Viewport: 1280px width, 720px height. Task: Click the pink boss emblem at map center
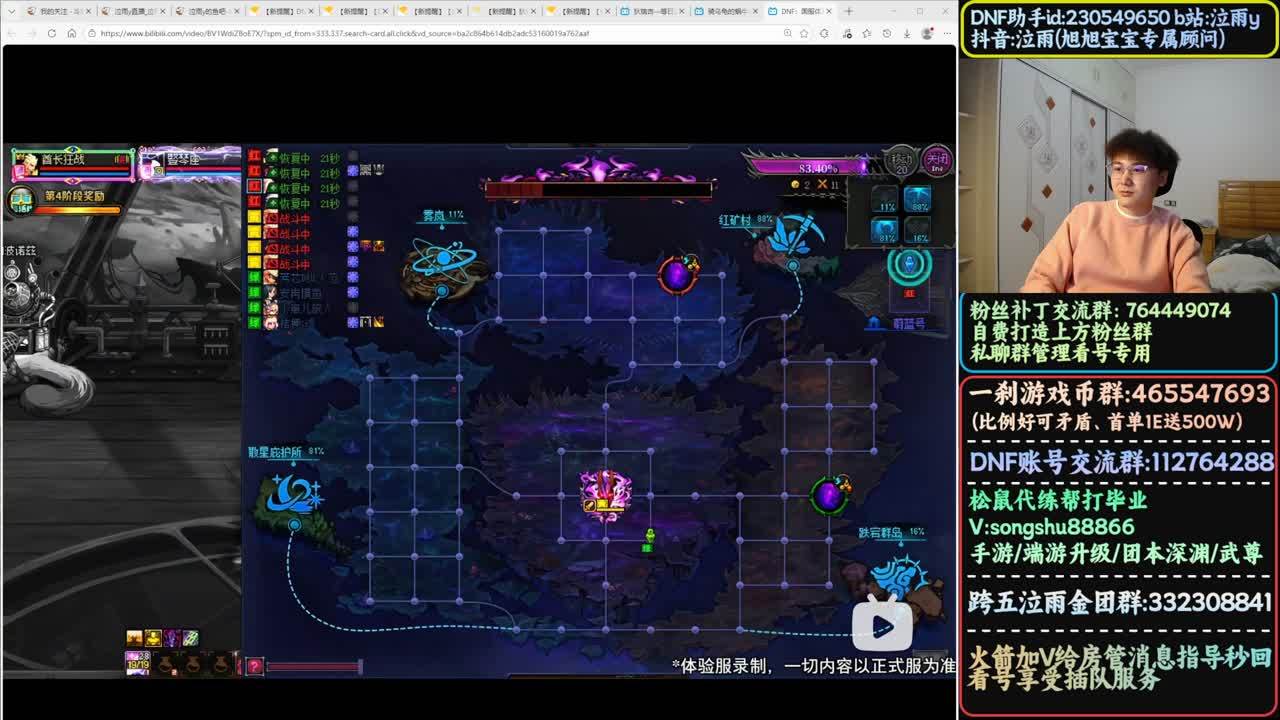point(606,491)
